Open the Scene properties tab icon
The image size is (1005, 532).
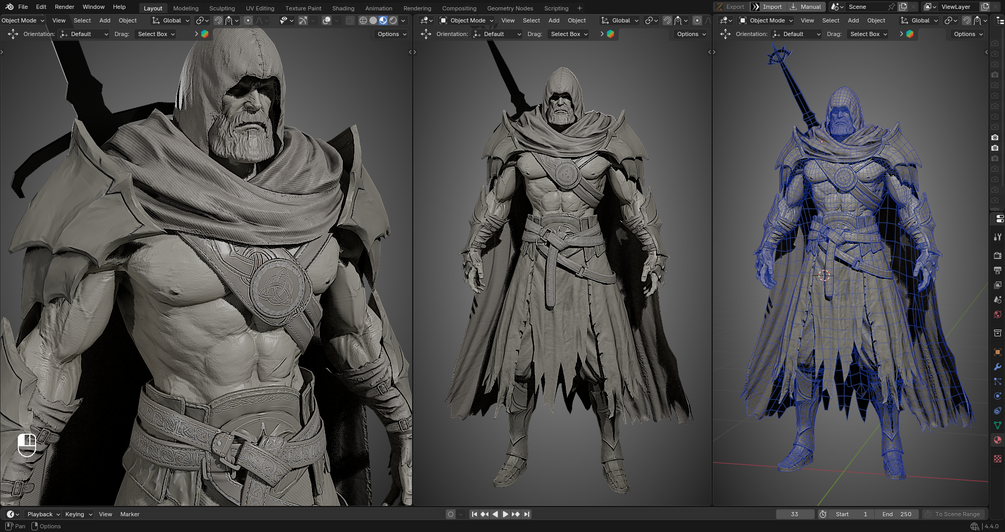click(x=997, y=299)
